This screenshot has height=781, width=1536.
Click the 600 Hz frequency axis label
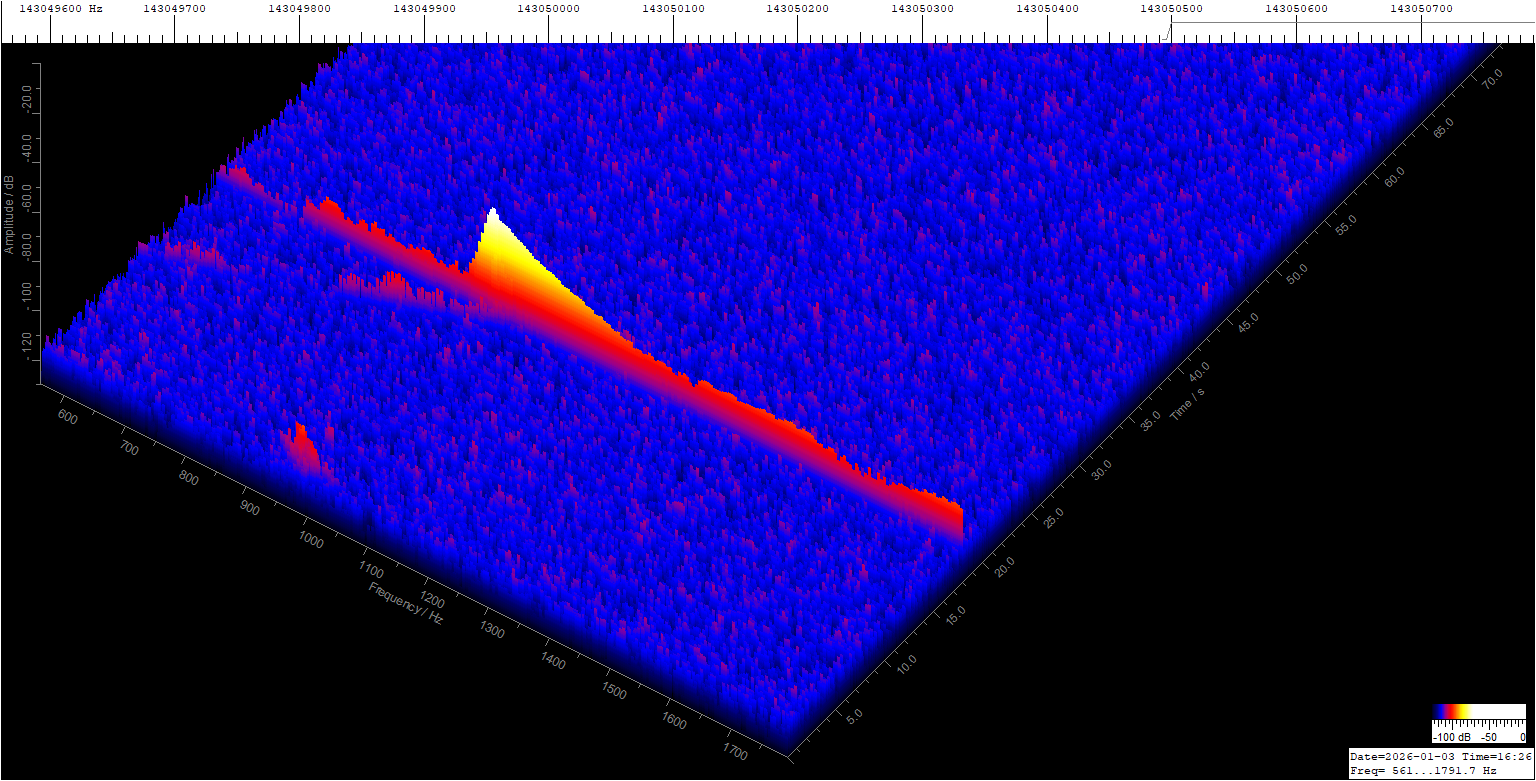(70, 416)
